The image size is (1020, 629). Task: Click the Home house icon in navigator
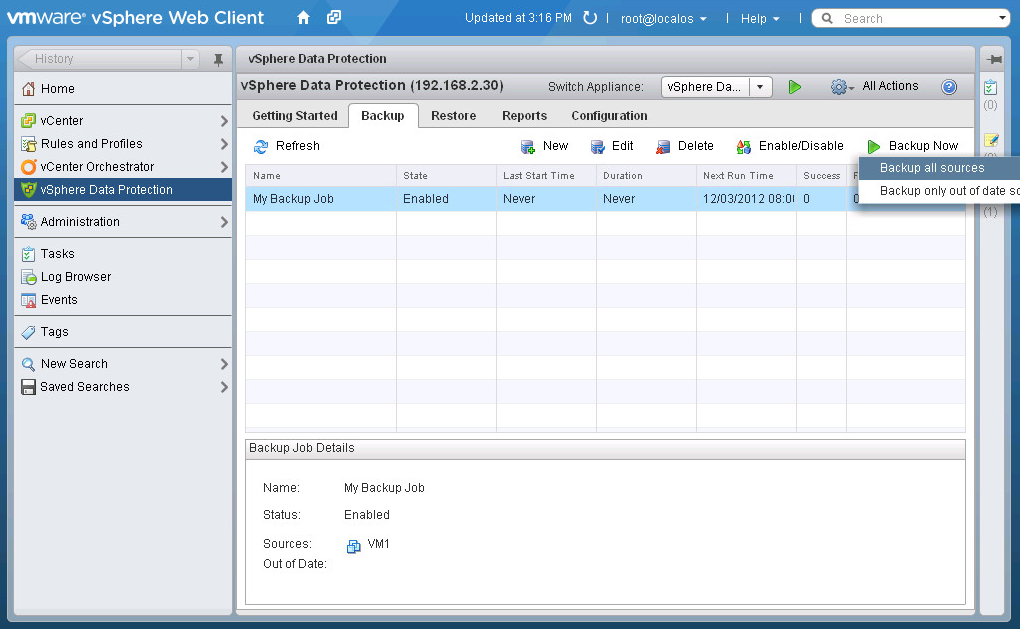click(x=28, y=88)
